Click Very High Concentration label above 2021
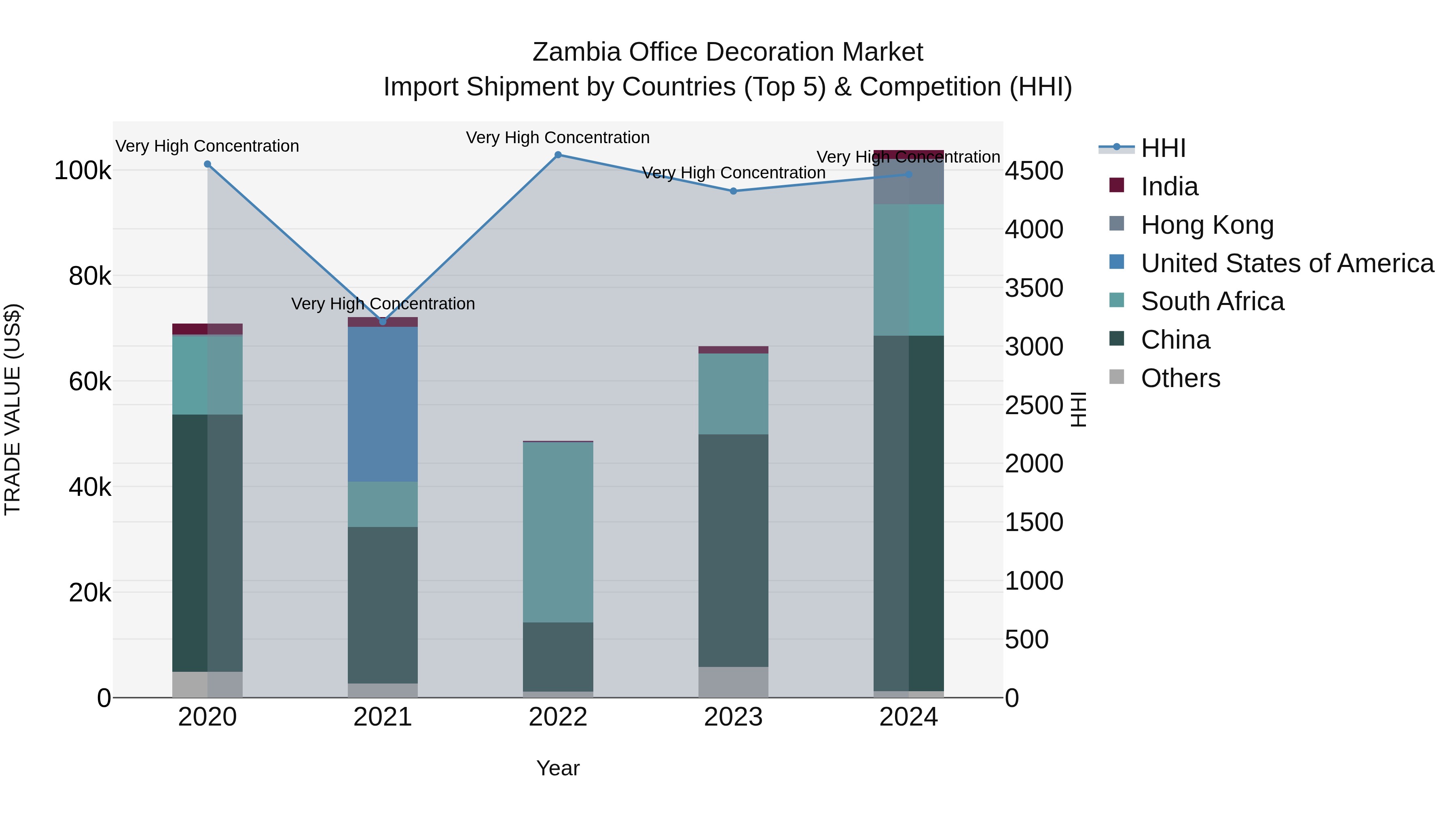1456x819 pixels. click(x=383, y=303)
